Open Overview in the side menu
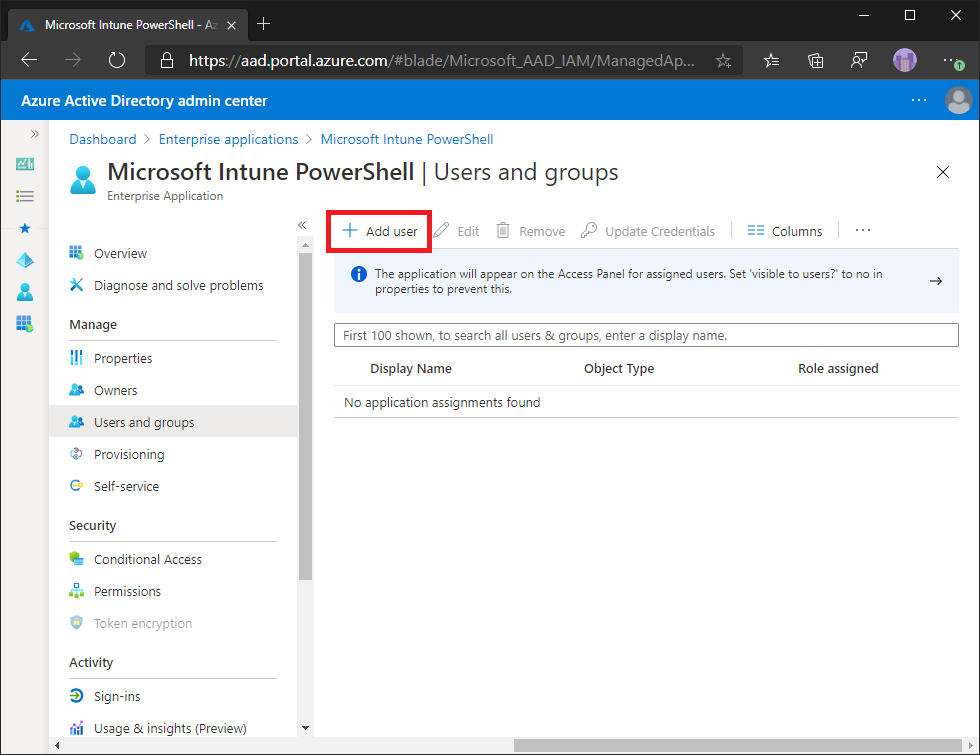Image resolution: width=980 pixels, height=755 pixels. coord(172,253)
